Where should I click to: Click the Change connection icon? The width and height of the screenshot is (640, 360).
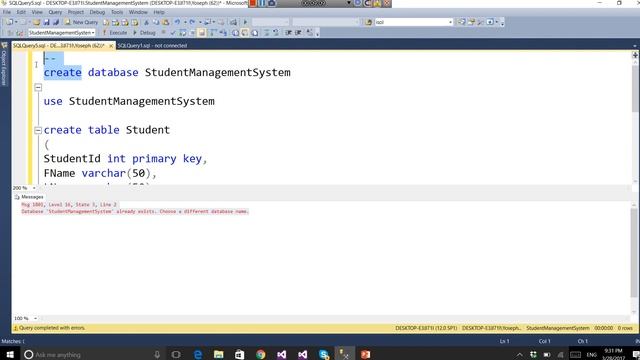click(x=20, y=33)
